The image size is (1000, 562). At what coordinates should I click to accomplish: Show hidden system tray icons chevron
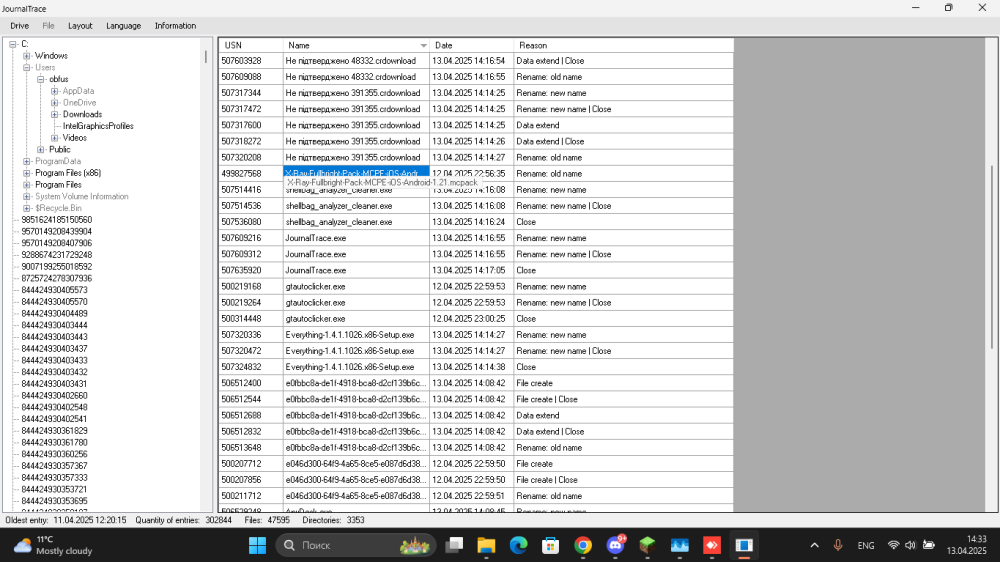click(x=814, y=545)
